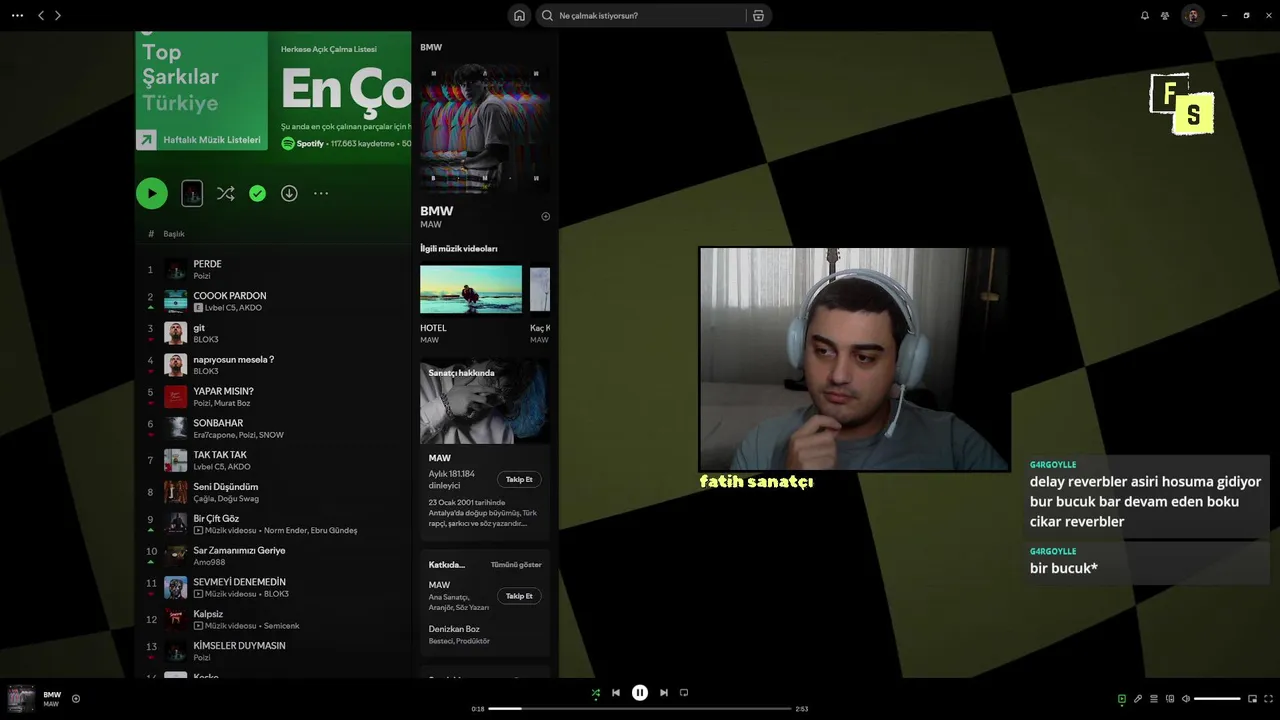Screen dimensions: 1280x720
Task: Mute audio with the speaker icon
Action: 1186,699
